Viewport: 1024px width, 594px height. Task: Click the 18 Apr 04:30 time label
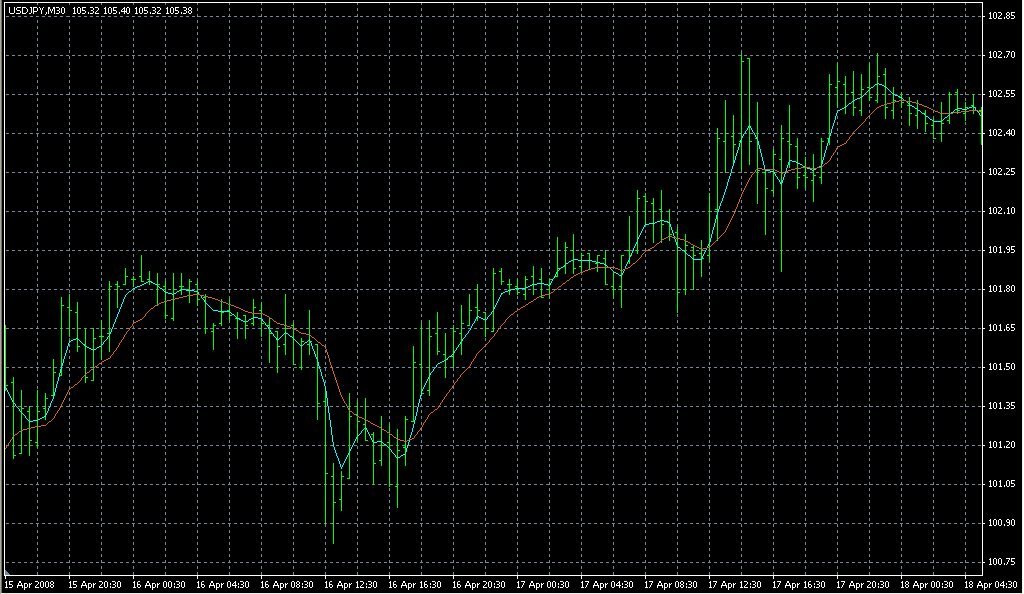coord(990,584)
